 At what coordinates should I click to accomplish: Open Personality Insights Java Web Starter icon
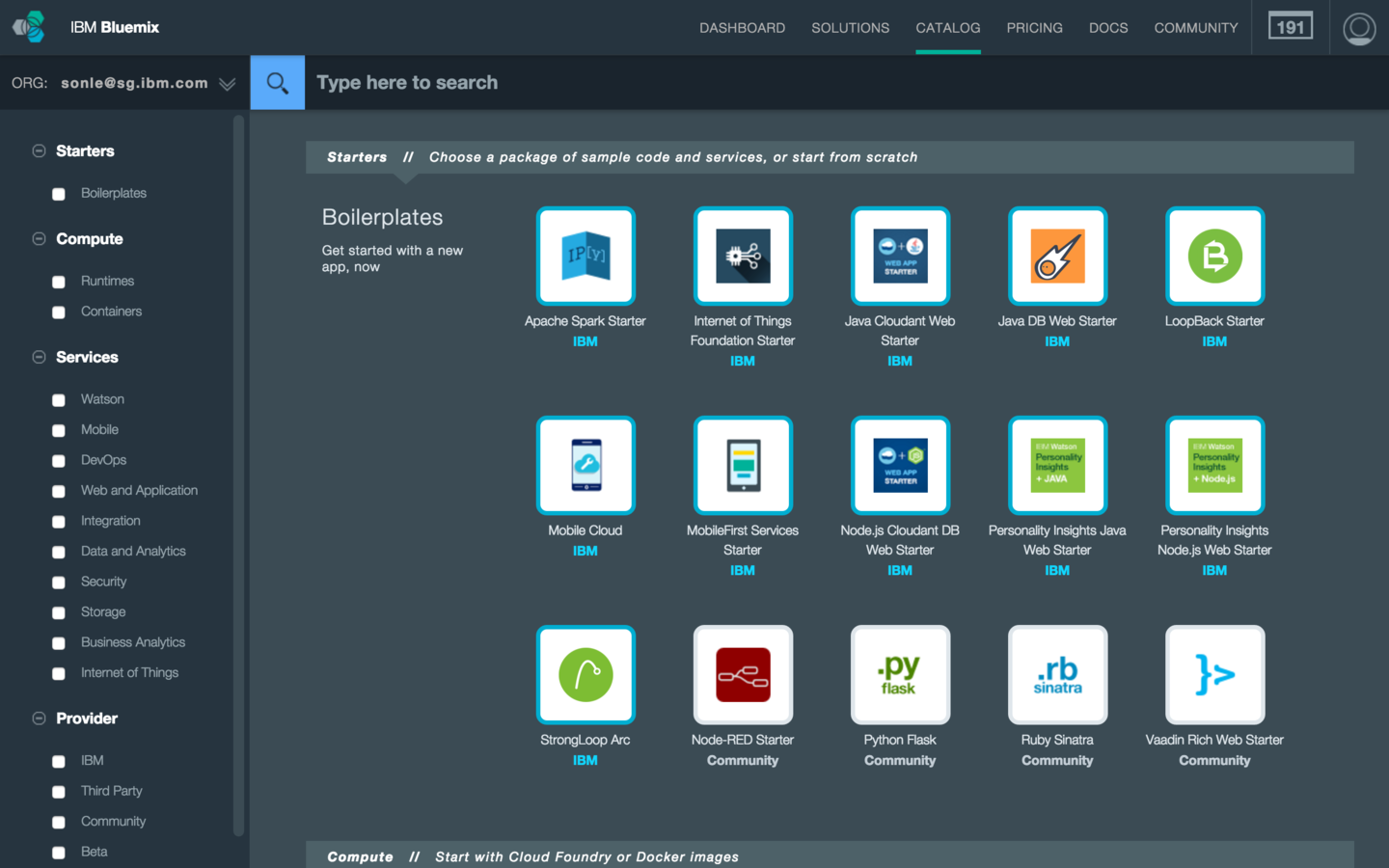coord(1057,465)
